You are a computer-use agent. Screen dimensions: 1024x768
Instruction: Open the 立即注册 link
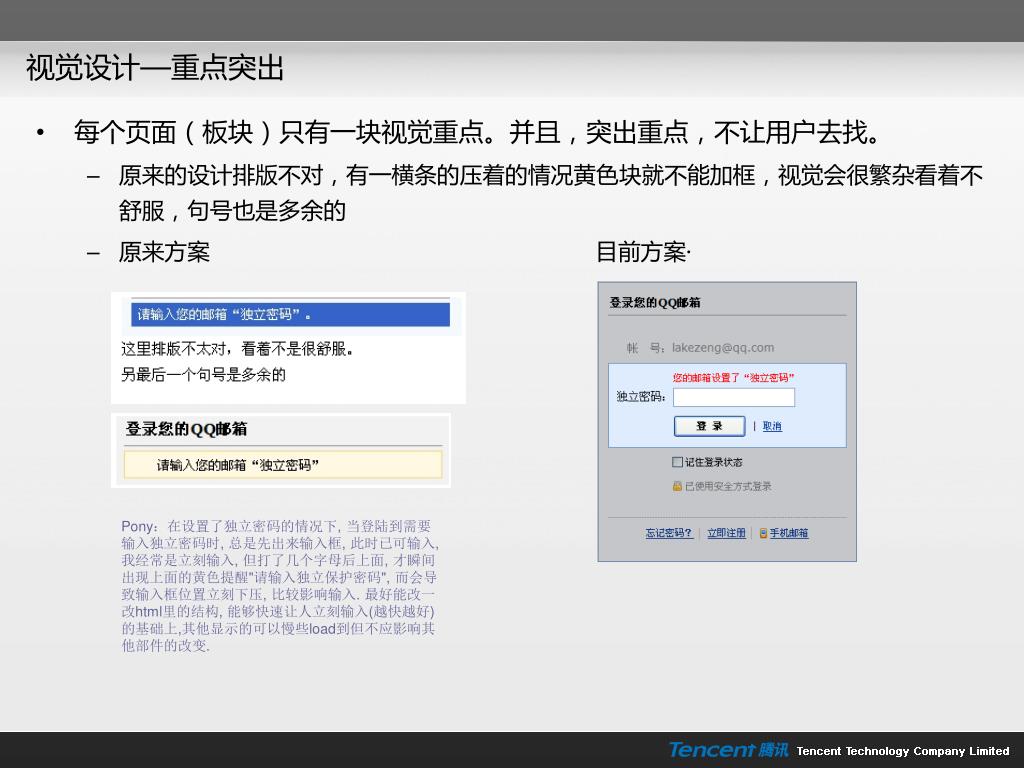[726, 533]
